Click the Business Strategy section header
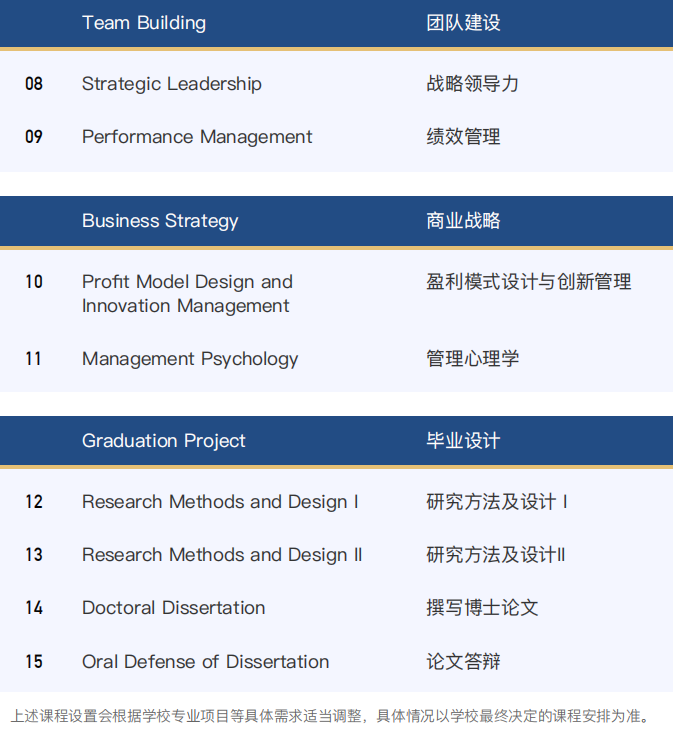 (160, 221)
